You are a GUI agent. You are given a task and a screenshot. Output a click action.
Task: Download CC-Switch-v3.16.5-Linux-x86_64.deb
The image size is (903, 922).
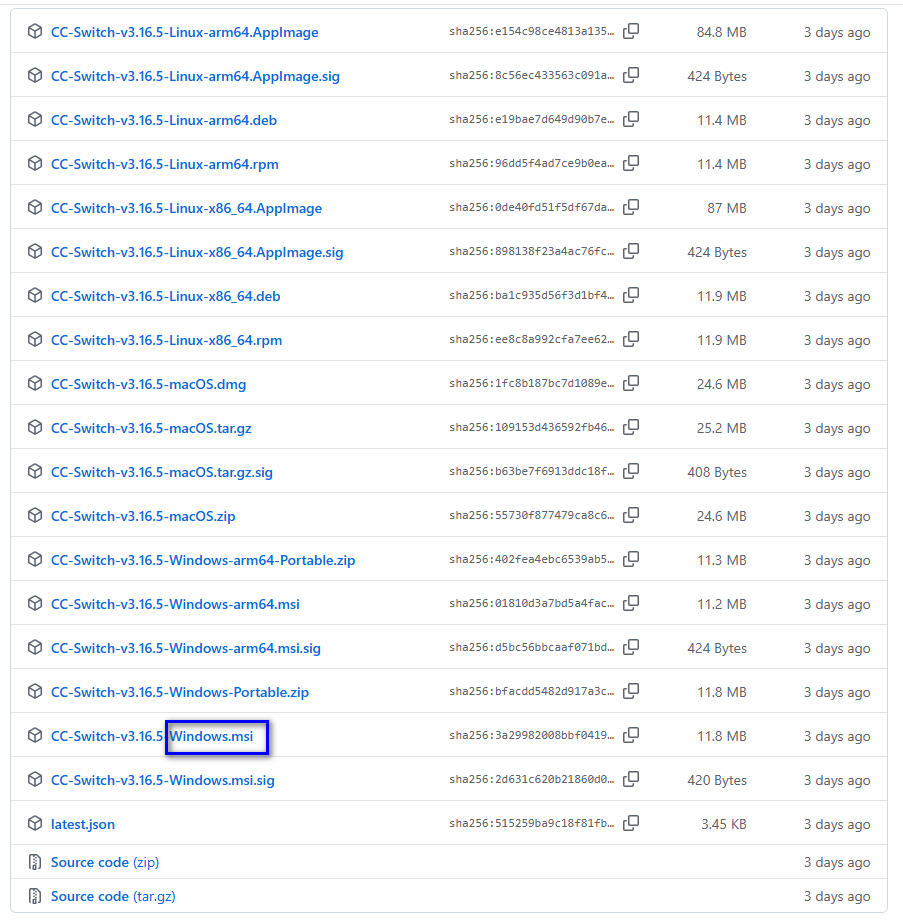pos(165,296)
